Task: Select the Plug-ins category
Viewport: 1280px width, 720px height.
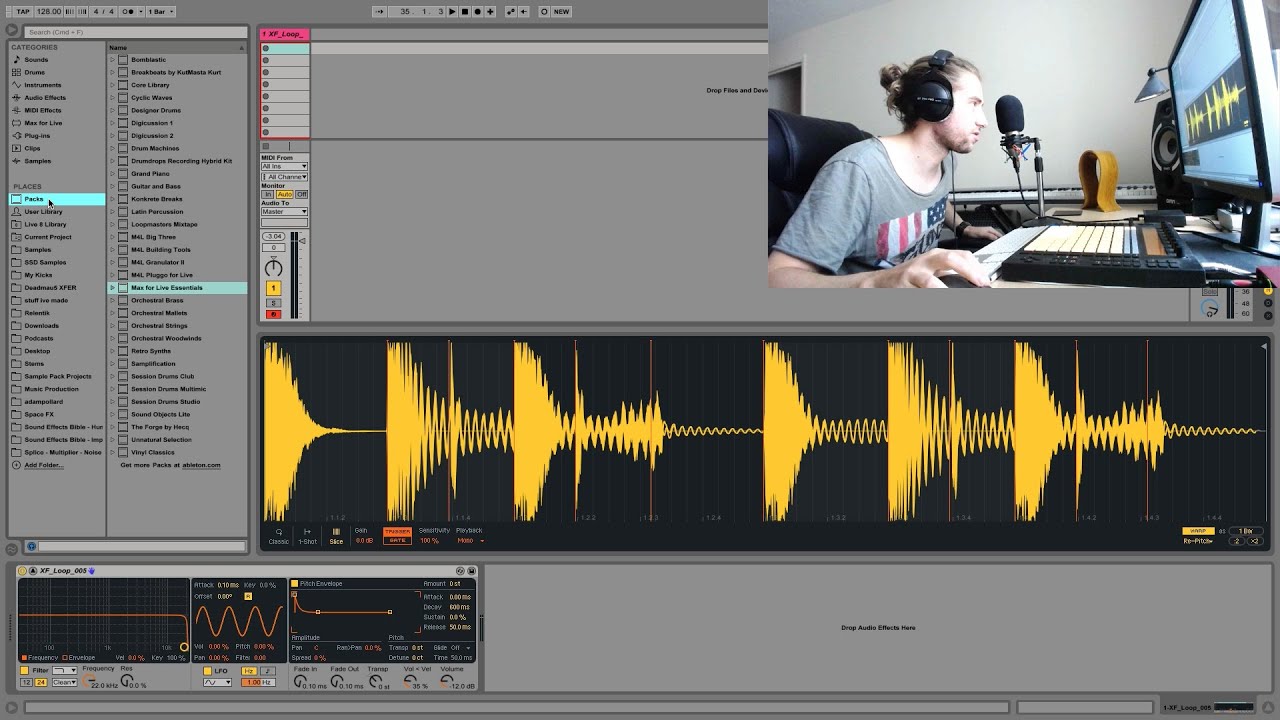Action: (x=37, y=136)
